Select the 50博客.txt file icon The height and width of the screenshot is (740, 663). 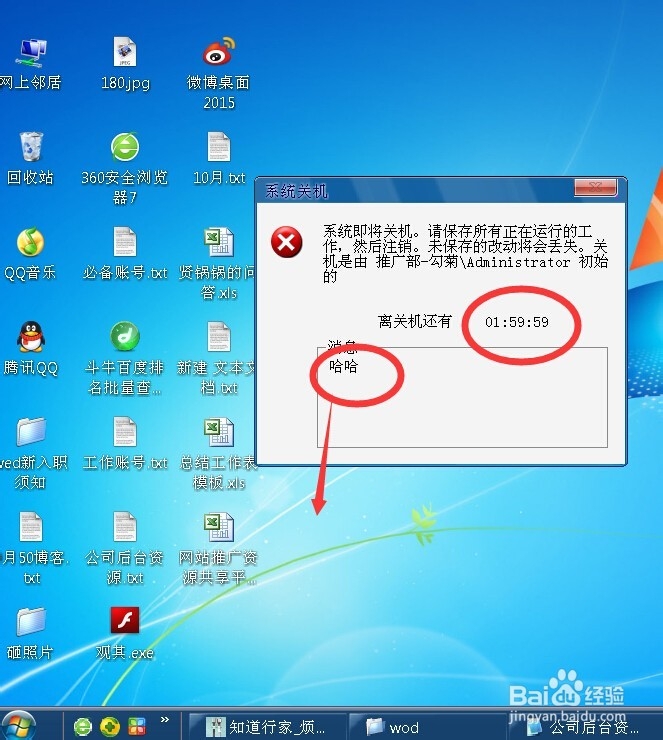[31, 527]
